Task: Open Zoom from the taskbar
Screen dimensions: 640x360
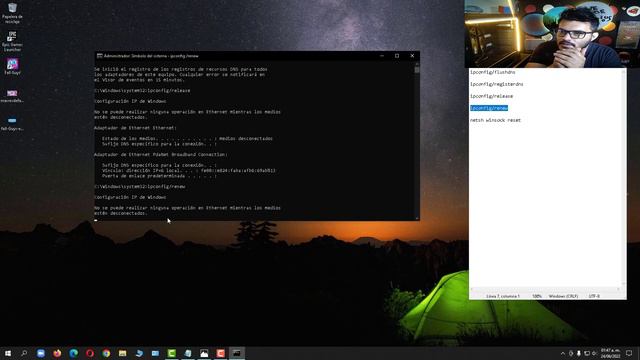Action: point(41,353)
